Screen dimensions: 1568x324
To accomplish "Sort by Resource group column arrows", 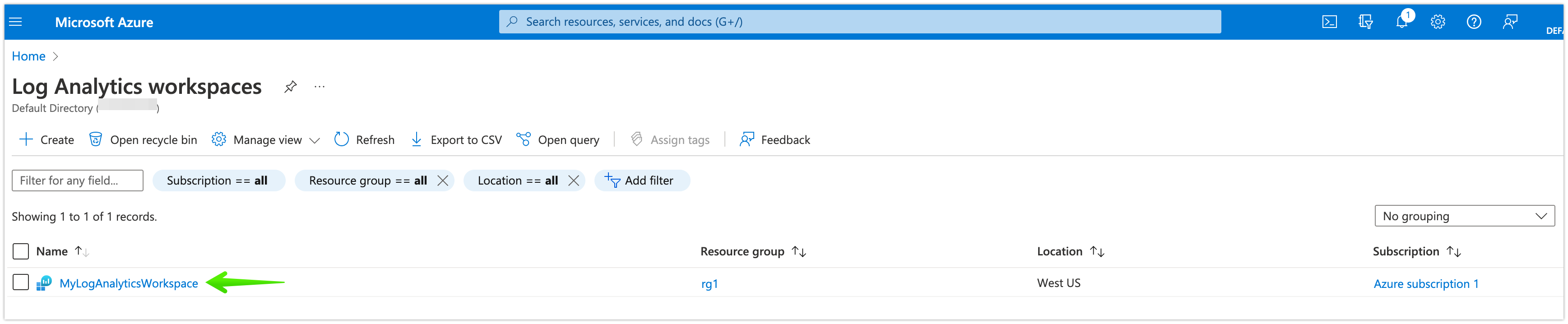I will pyautogui.click(x=799, y=251).
